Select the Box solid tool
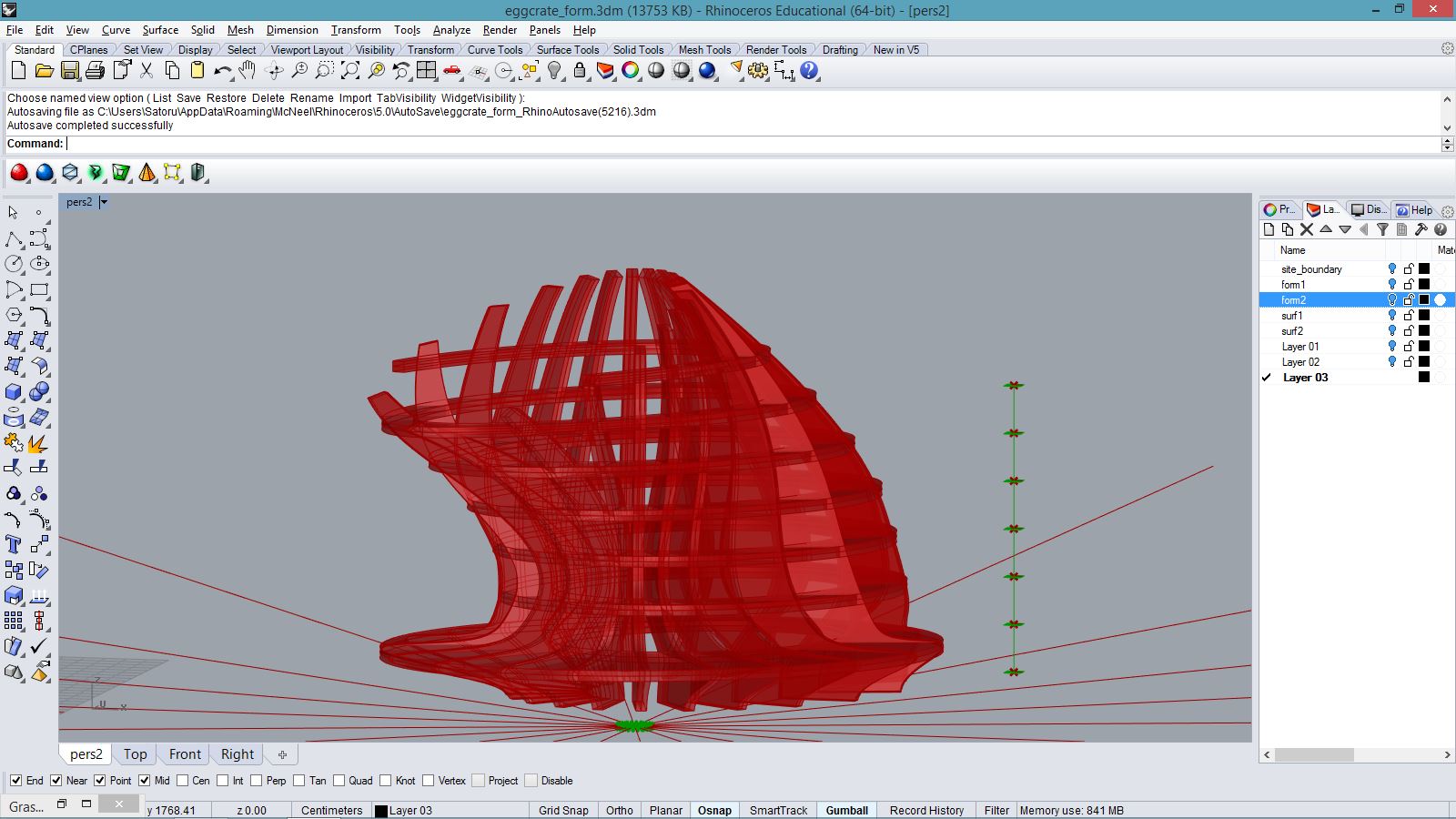 14,392
